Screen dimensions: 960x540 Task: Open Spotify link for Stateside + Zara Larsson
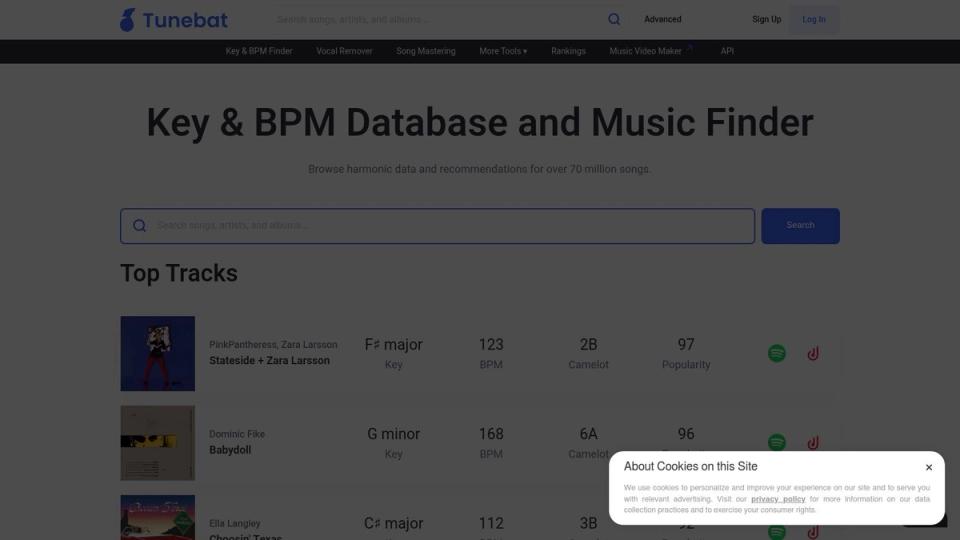[776, 353]
